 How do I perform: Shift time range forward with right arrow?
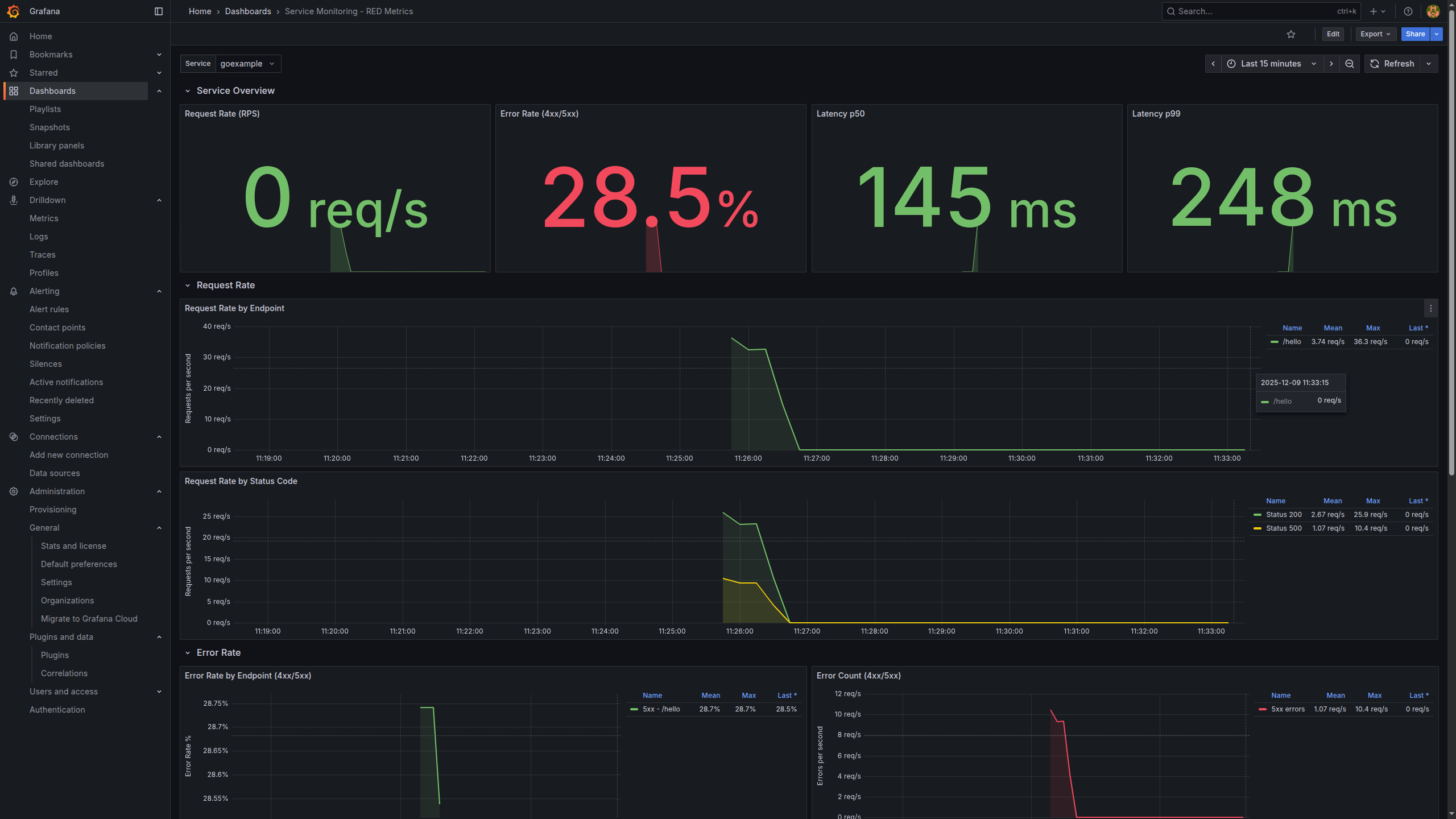coord(1331,64)
